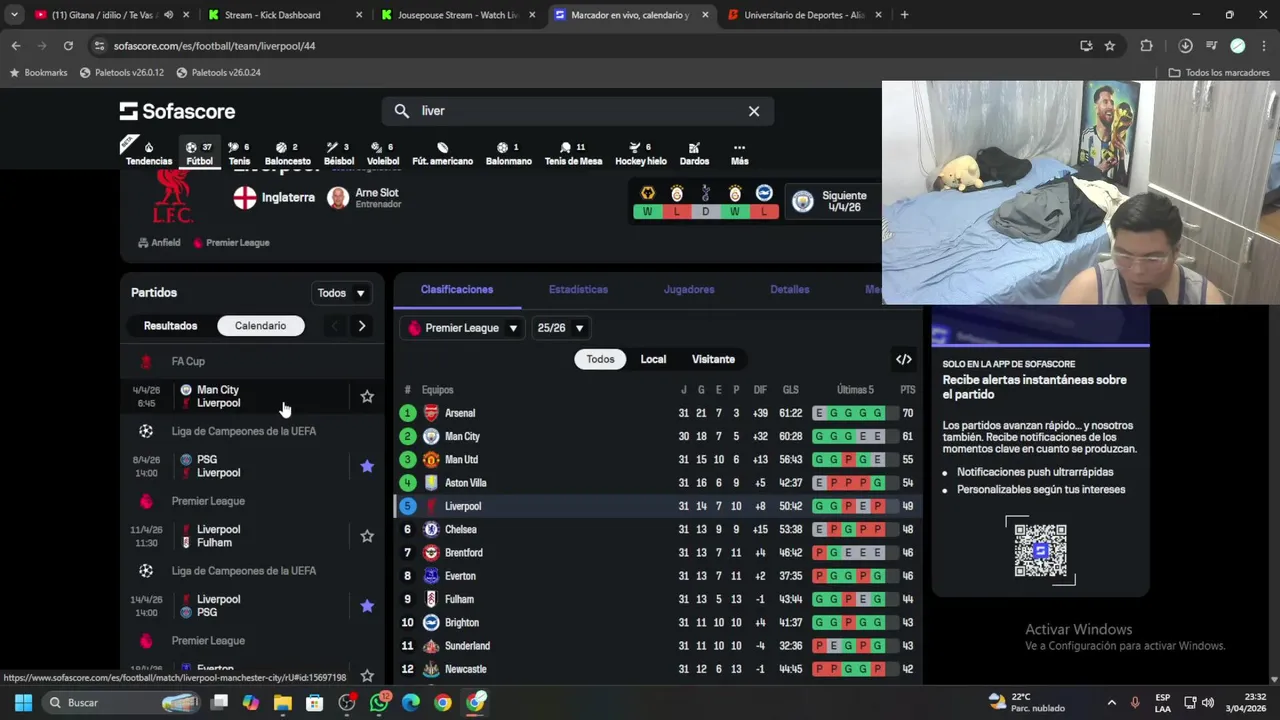Viewport: 1280px width, 720px height.
Task: Click Arsenal team crest in standings
Action: click(431, 413)
